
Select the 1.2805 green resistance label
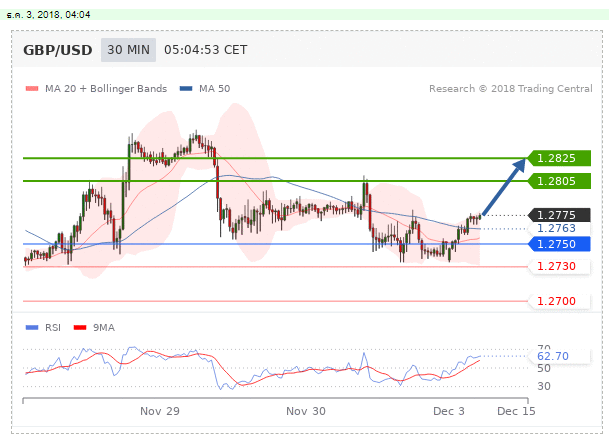point(559,181)
